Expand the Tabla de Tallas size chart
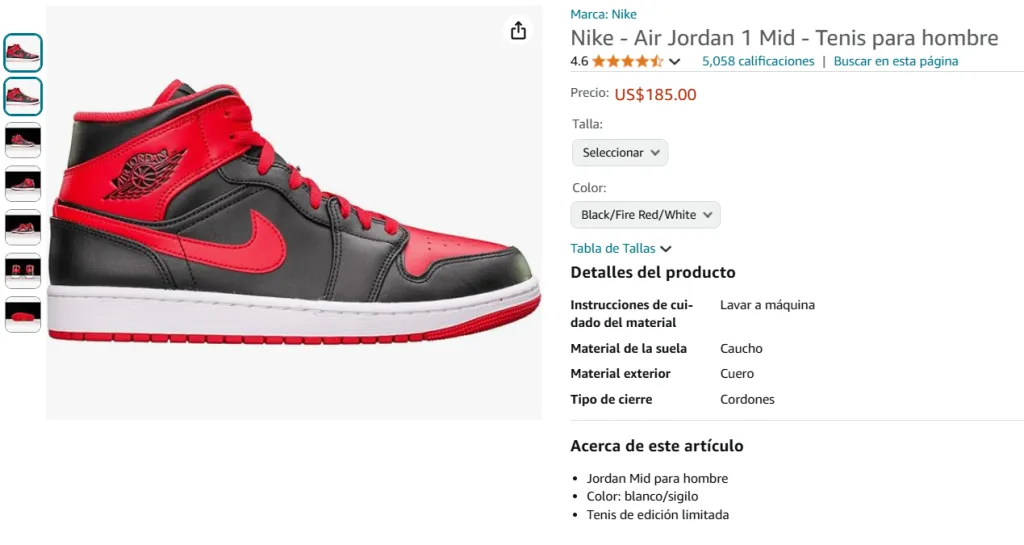1024x545 pixels. [620, 249]
